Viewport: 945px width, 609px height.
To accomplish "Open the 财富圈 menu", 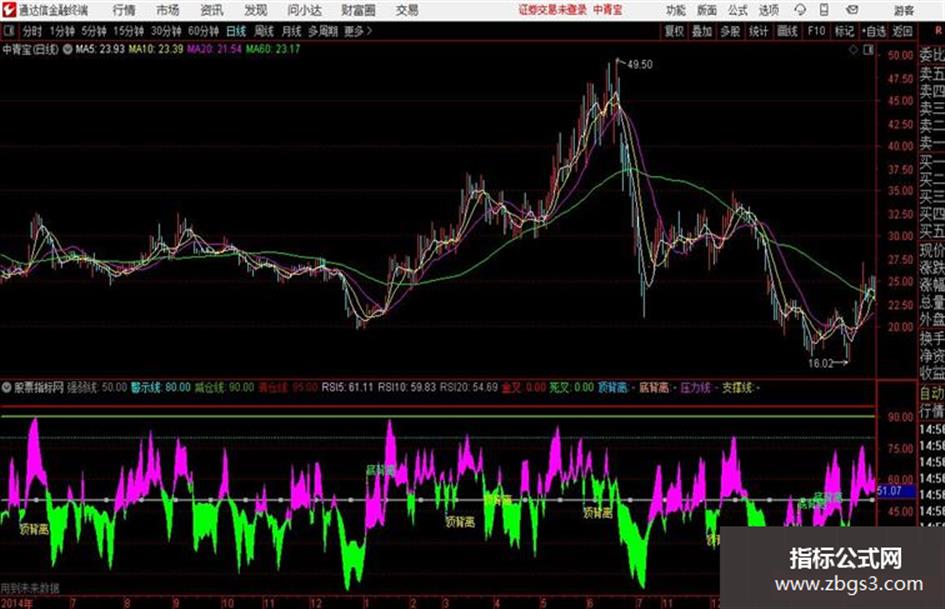I will 358,10.
